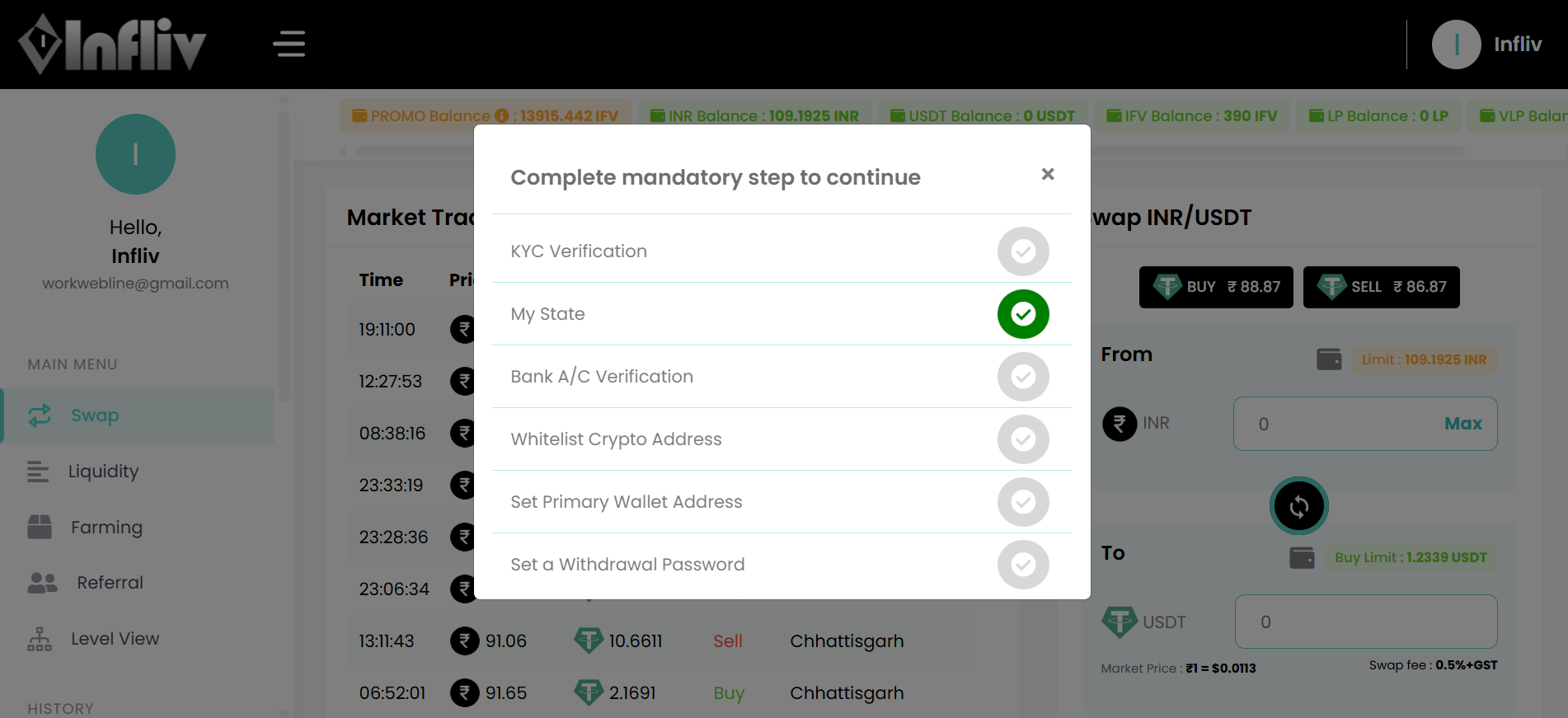Screen dimensions: 1568x718
Task: Click Max in the INR field
Action: 1462,424
